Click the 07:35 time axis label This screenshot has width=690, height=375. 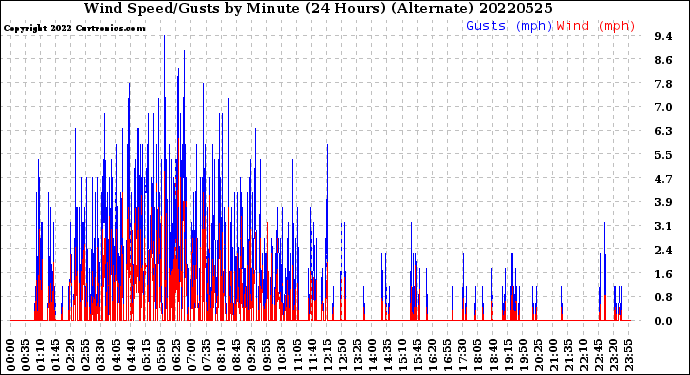pyautogui.click(x=206, y=355)
